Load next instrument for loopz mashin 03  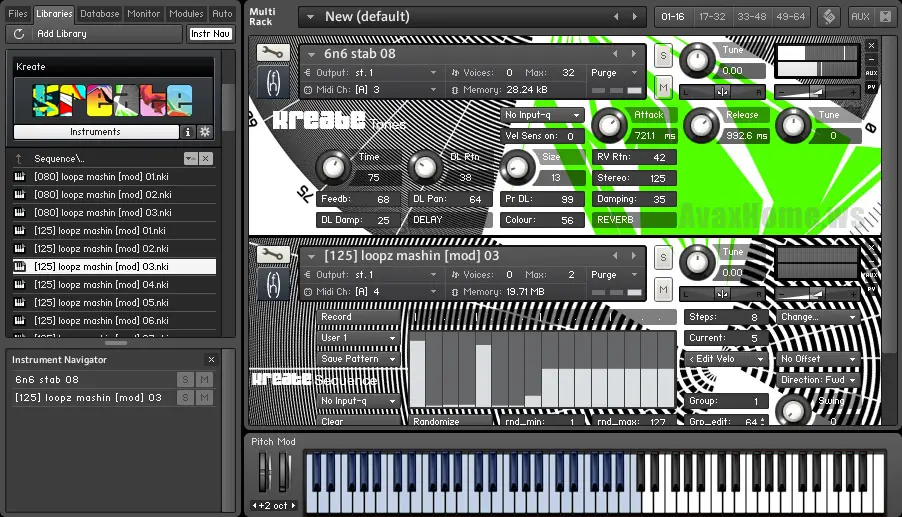click(x=634, y=255)
